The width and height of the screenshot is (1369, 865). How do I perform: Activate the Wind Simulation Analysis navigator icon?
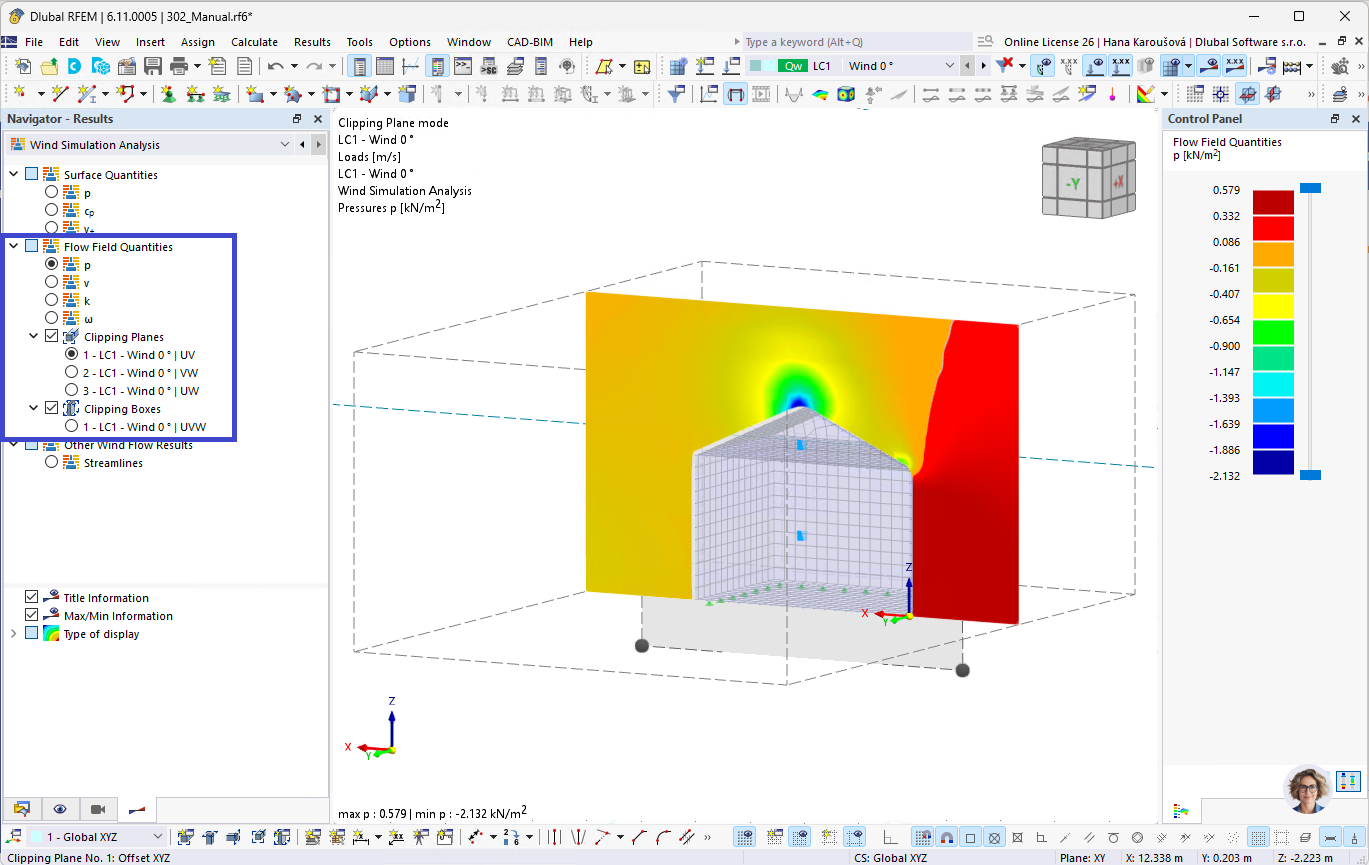point(16,144)
